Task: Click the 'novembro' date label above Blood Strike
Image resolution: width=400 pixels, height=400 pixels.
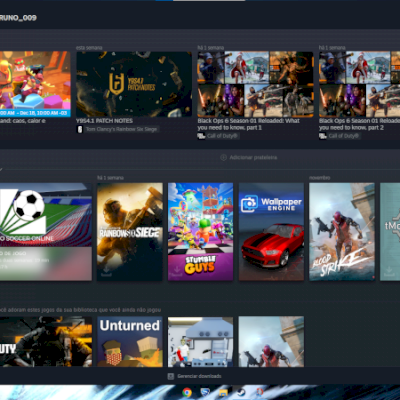Action: 319,178
